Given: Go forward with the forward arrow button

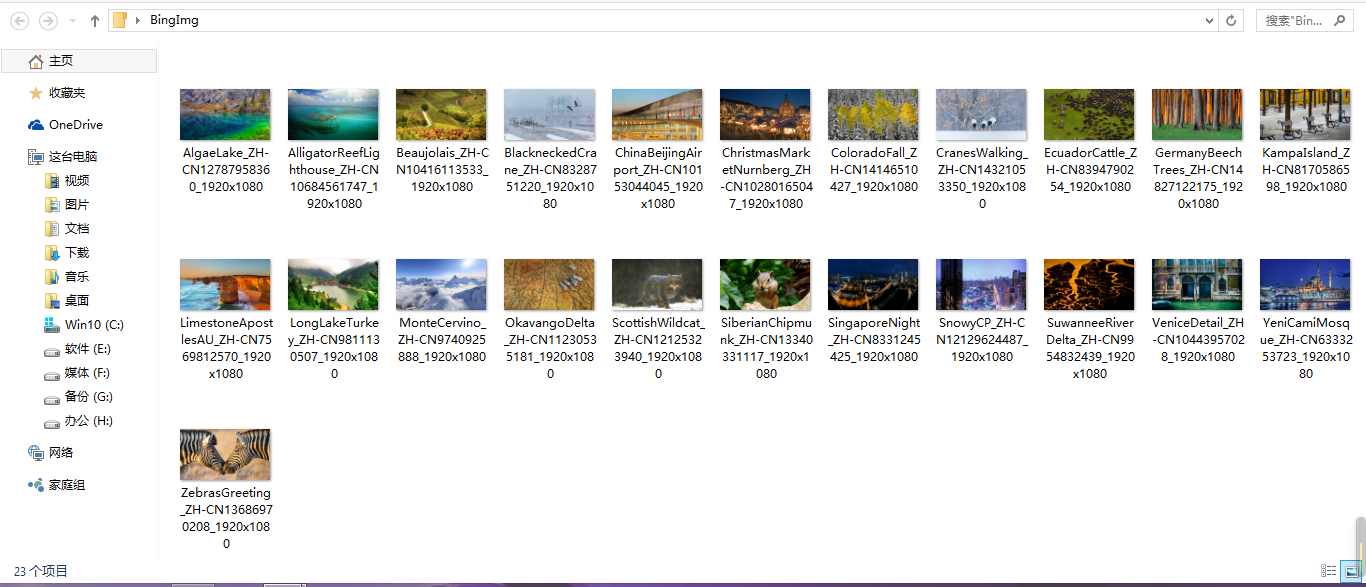Looking at the screenshot, I should click(x=47, y=20).
